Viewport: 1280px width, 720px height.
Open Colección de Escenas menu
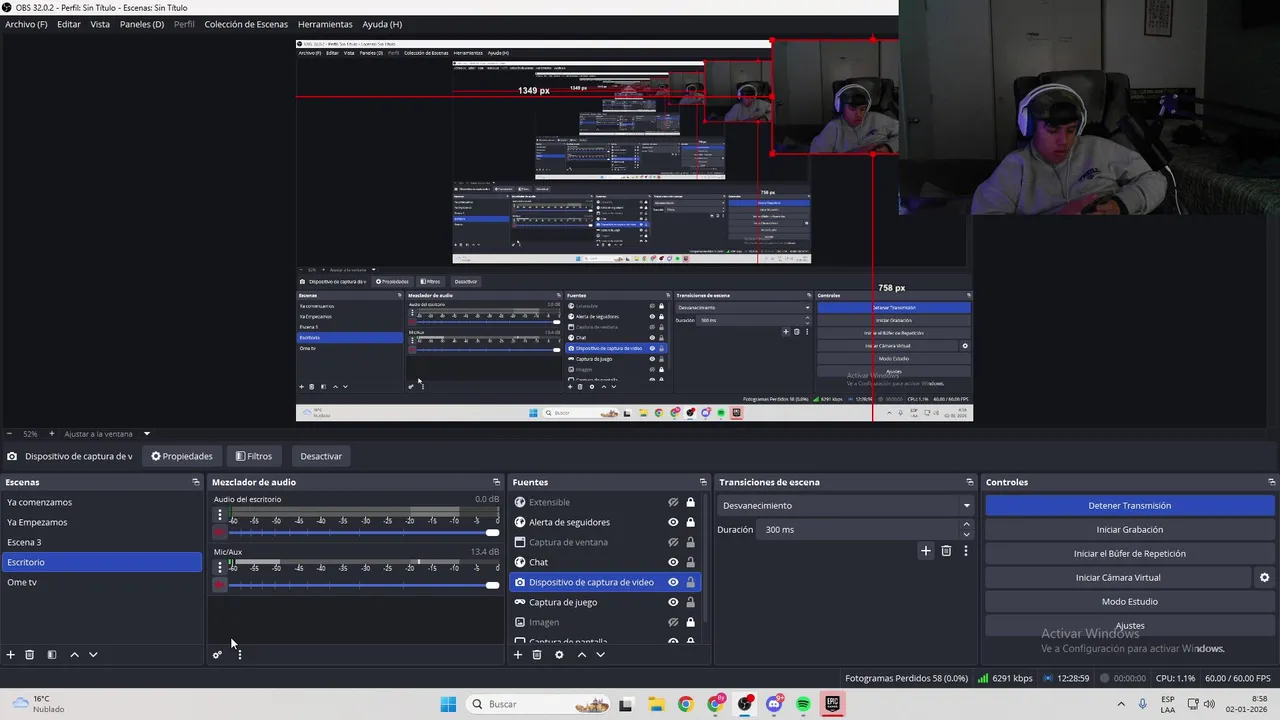[x=246, y=24]
